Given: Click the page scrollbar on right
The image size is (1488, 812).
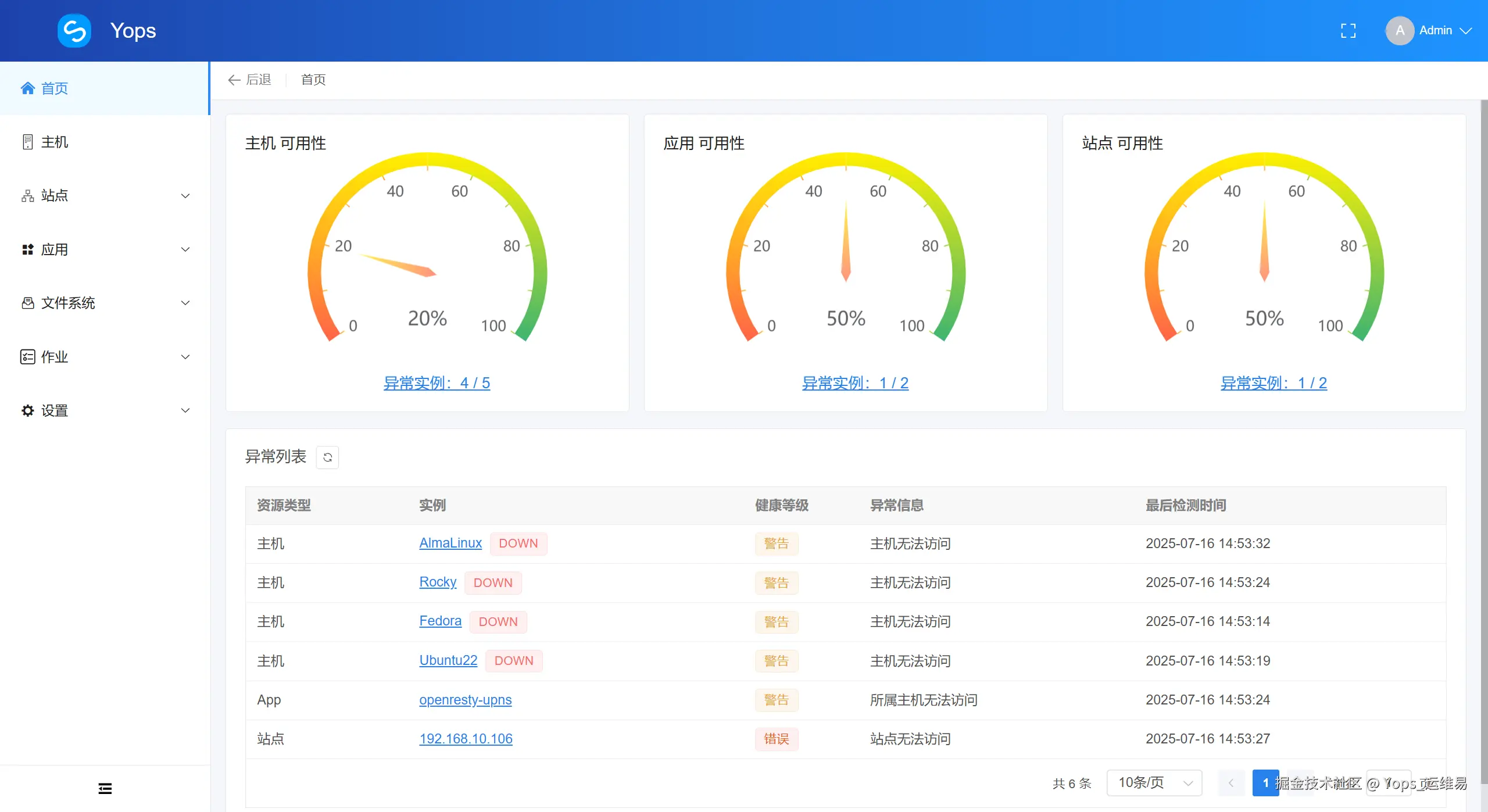Looking at the screenshot, I should tap(1483, 442).
